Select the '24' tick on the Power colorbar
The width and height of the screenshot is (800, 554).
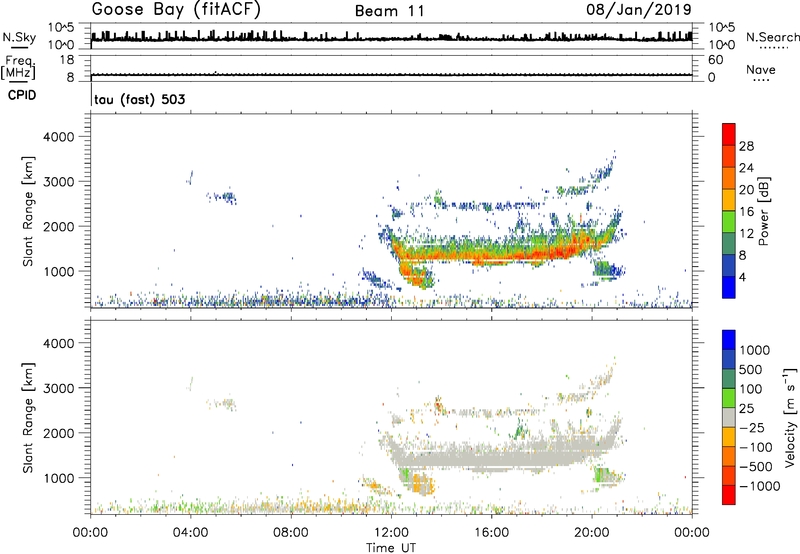click(x=746, y=168)
